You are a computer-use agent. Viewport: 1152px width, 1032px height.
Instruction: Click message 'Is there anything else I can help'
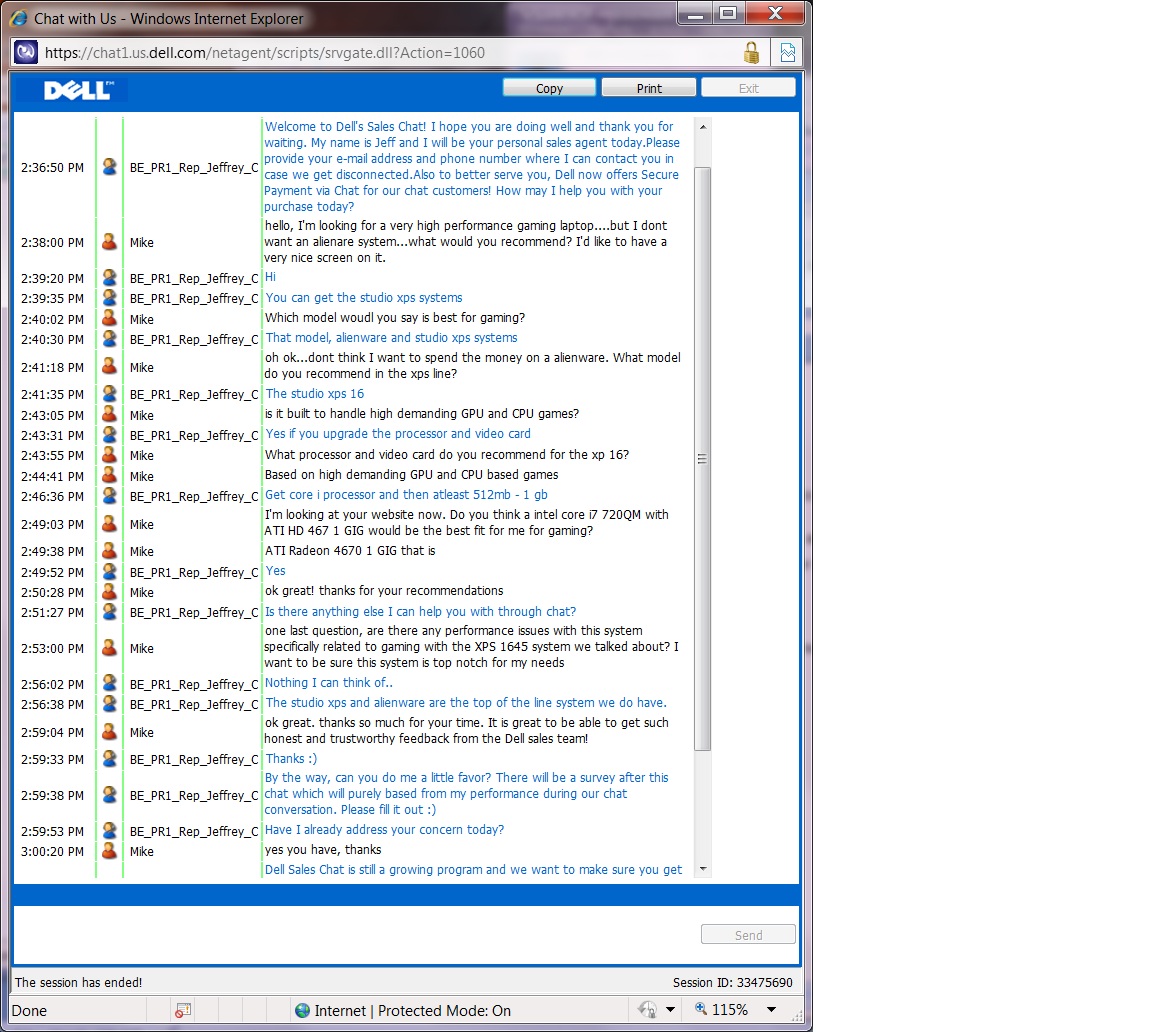point(420,612)
